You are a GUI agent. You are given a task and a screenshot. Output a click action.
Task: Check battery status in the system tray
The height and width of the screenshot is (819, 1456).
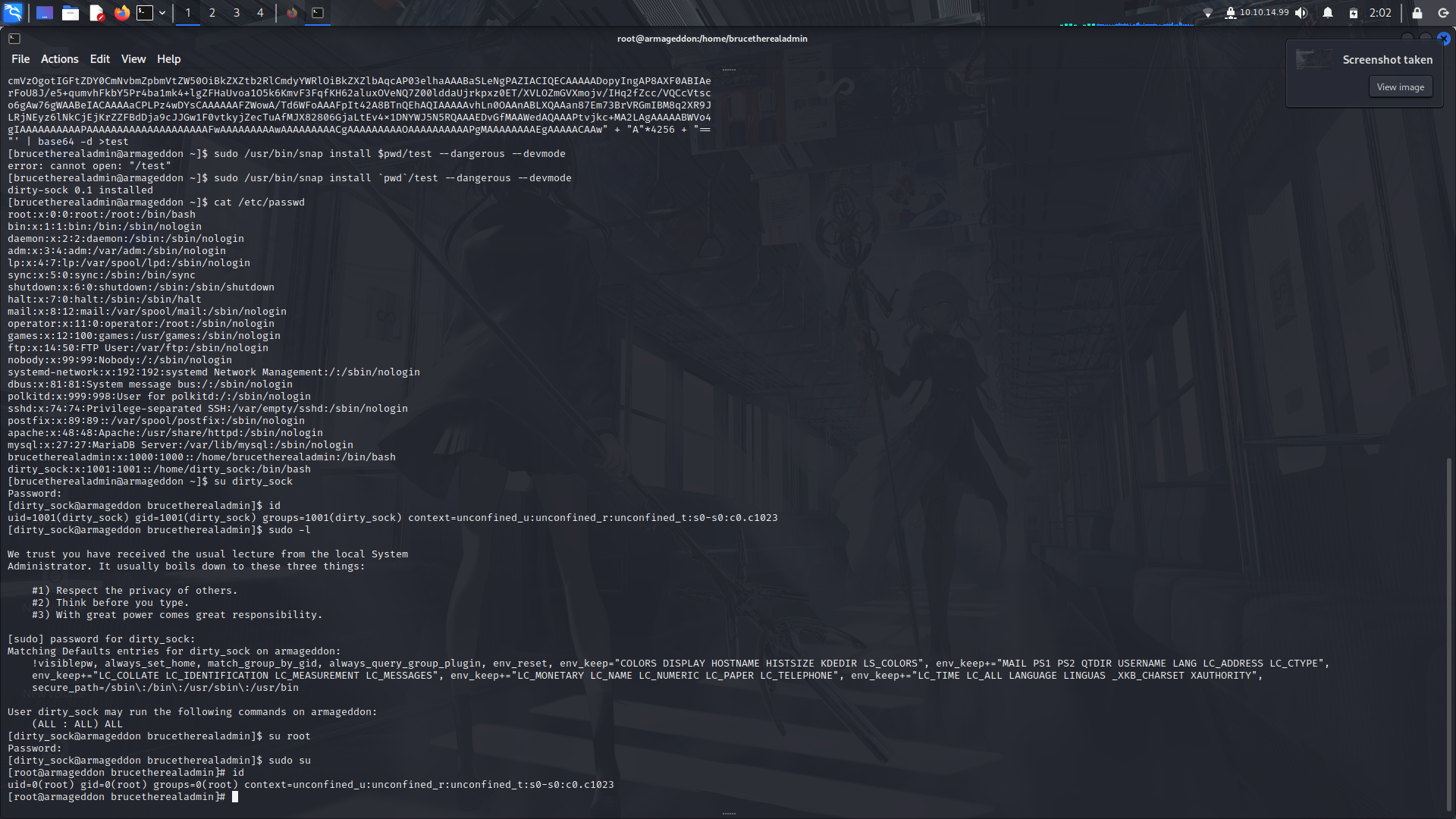point(1354,12)
